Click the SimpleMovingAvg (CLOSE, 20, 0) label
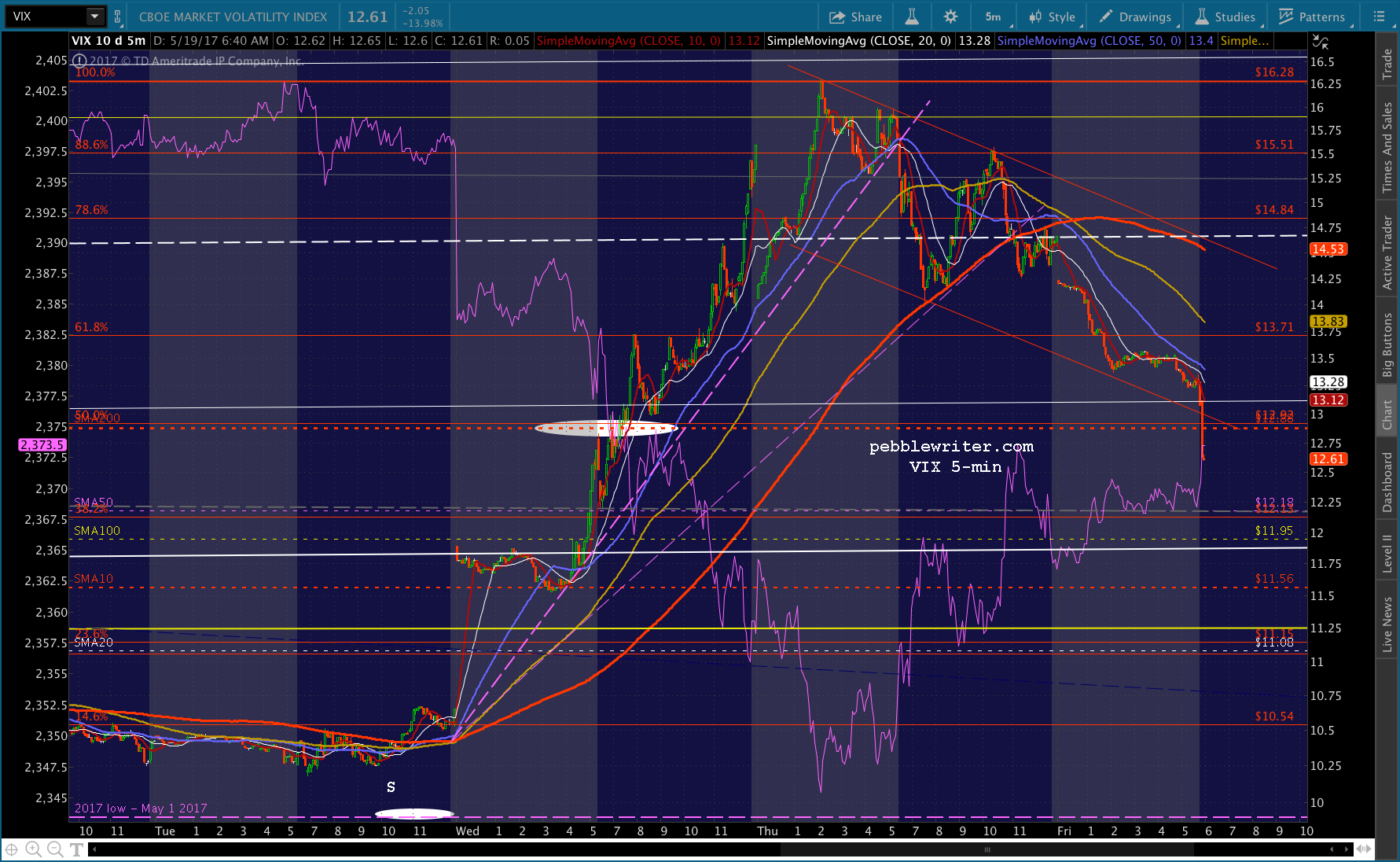 click(858, 41)
